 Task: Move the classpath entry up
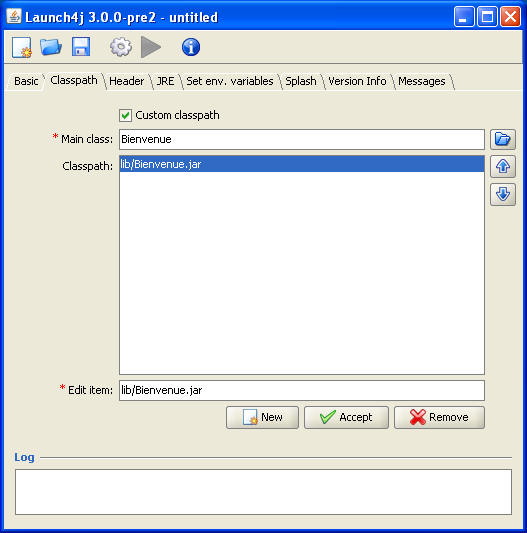click(x=503, y=167)
